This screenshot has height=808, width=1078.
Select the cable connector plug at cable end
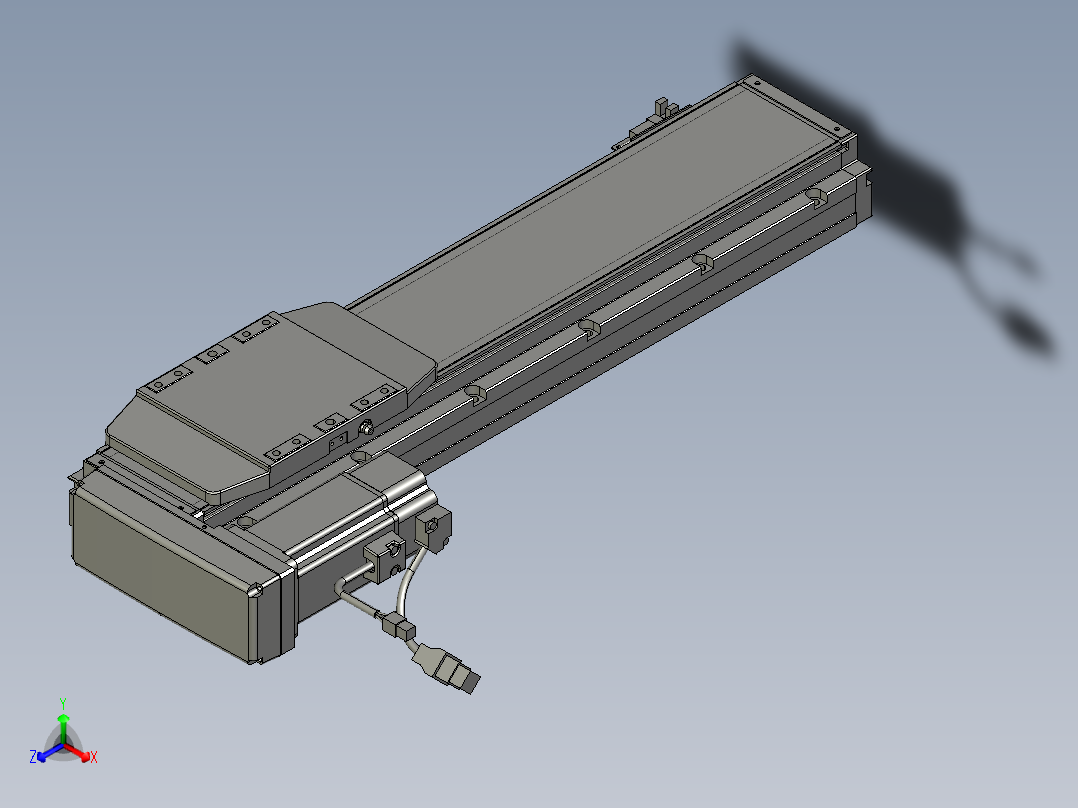pyautogui.click(x=448, y=668)
